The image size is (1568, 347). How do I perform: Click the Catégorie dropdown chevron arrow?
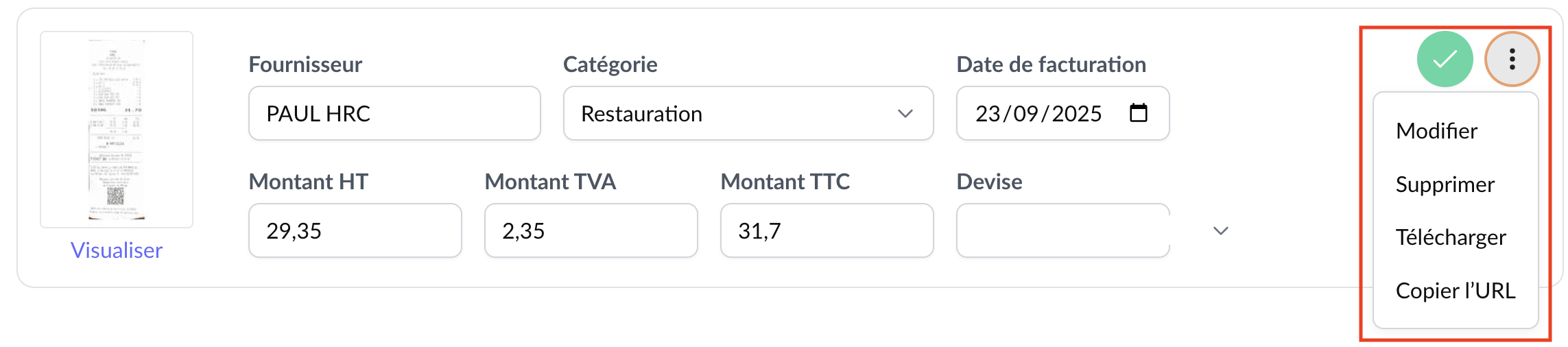905,114
